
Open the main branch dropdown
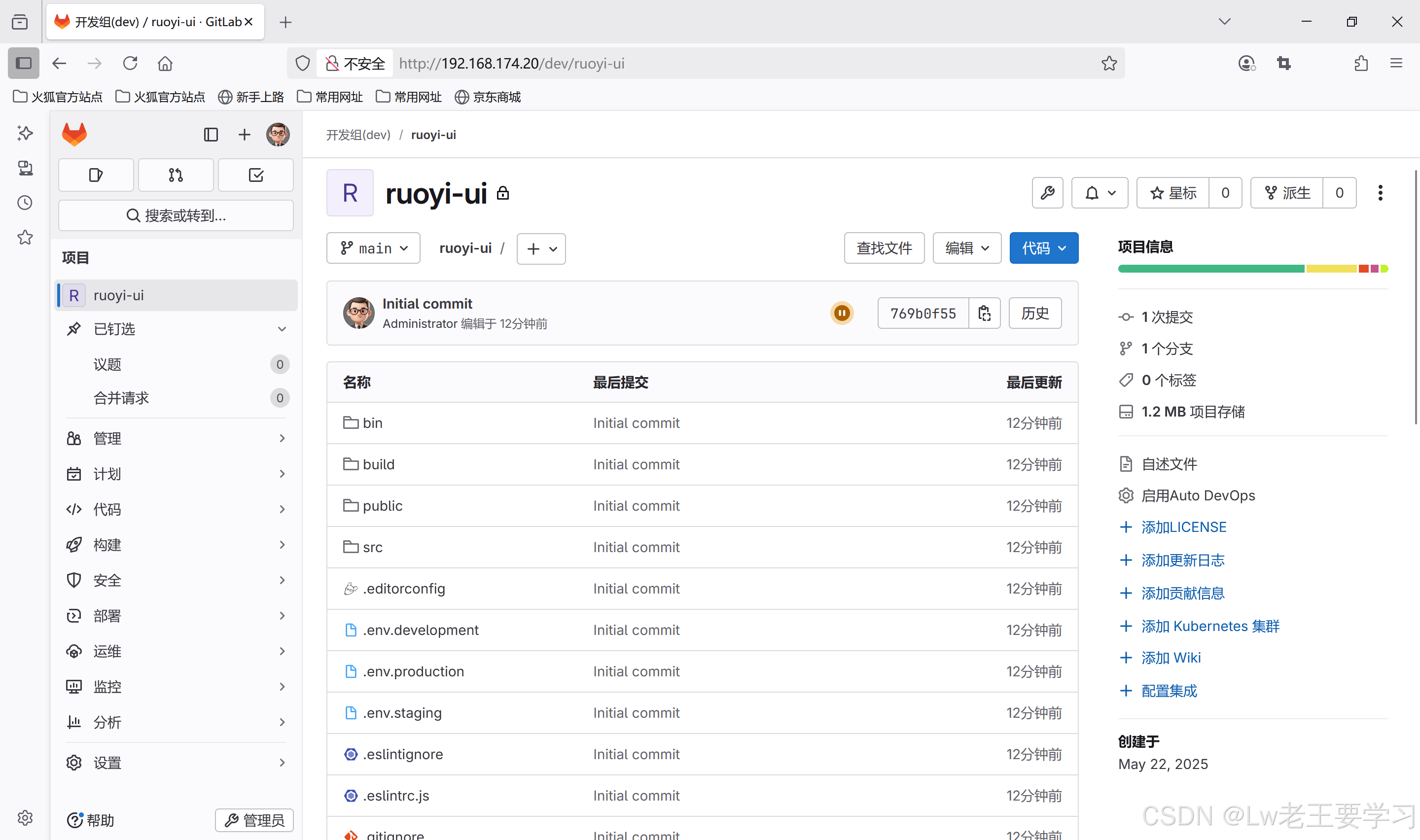(373, 248)
